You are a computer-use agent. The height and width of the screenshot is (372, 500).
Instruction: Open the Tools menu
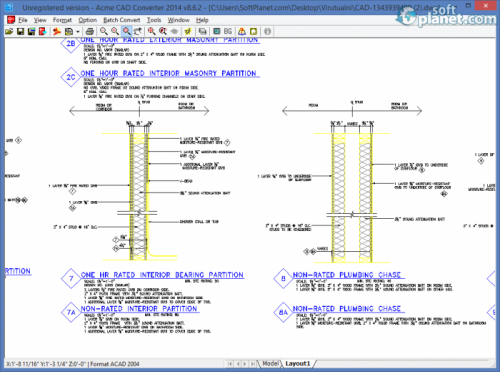click(154, 20)
